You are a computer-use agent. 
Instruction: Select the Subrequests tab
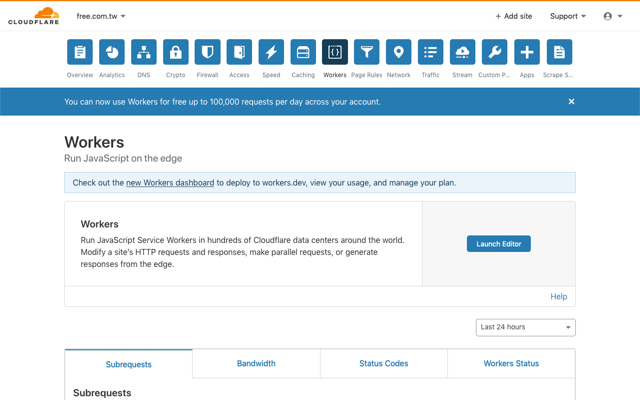[129, 364]
